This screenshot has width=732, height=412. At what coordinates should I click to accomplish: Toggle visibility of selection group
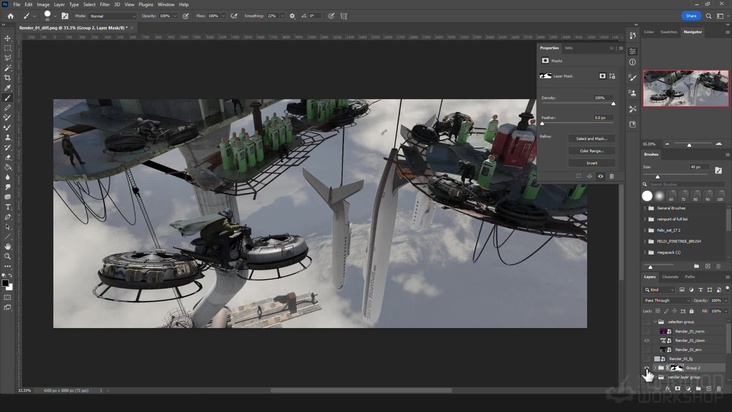pyautogui.click(x=647, y=322)
